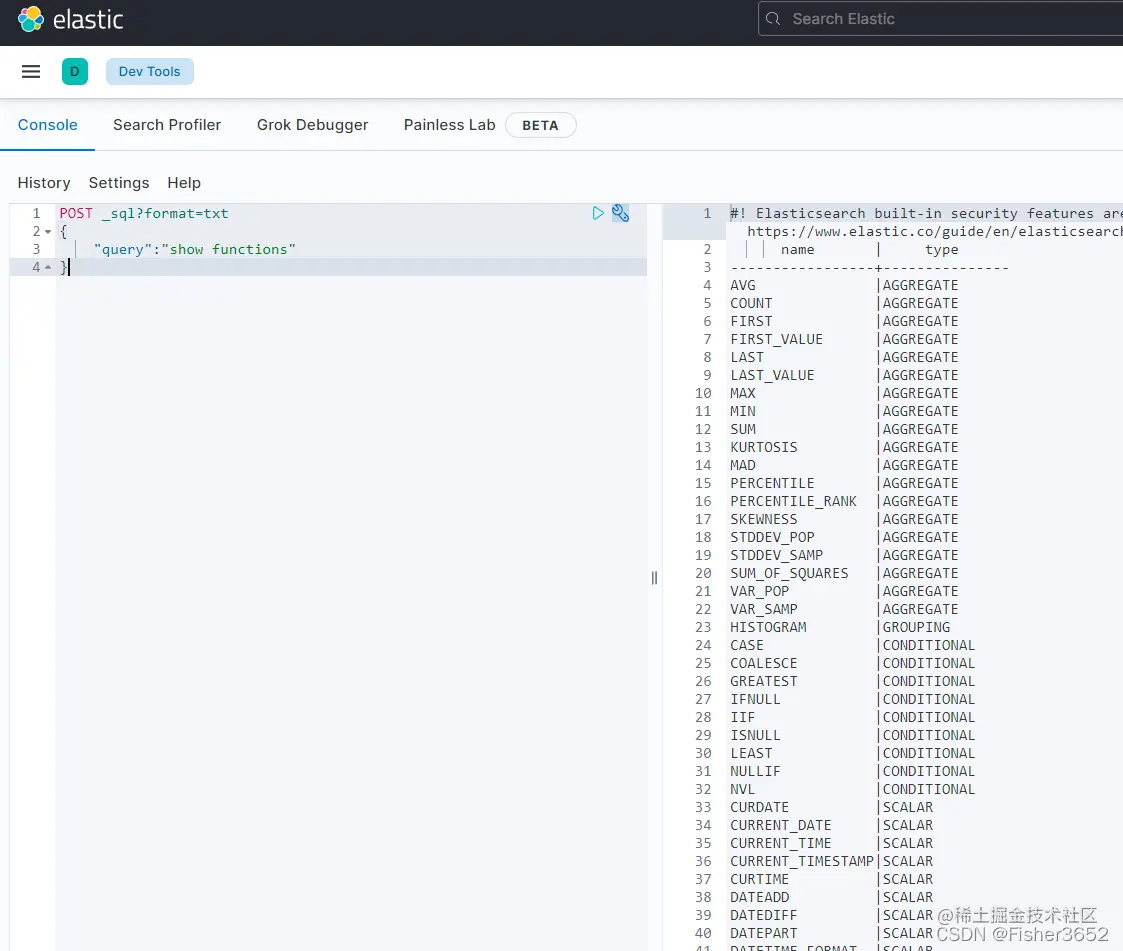Click line number 13 in output gutter
The height and width of the screenshot is (951, 1123).
(703, 447)
